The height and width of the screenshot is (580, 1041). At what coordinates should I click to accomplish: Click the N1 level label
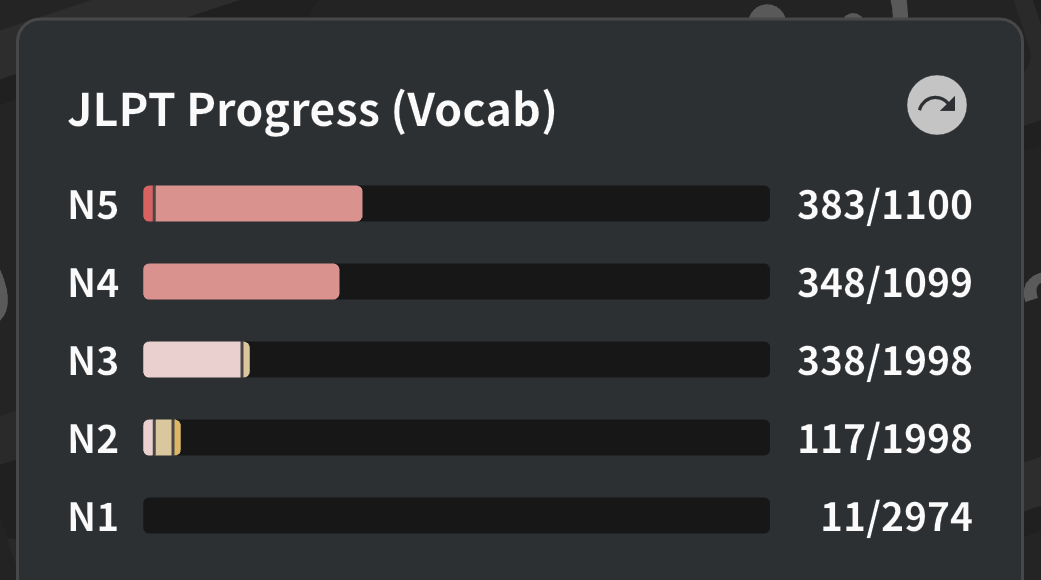pos(93,517)
